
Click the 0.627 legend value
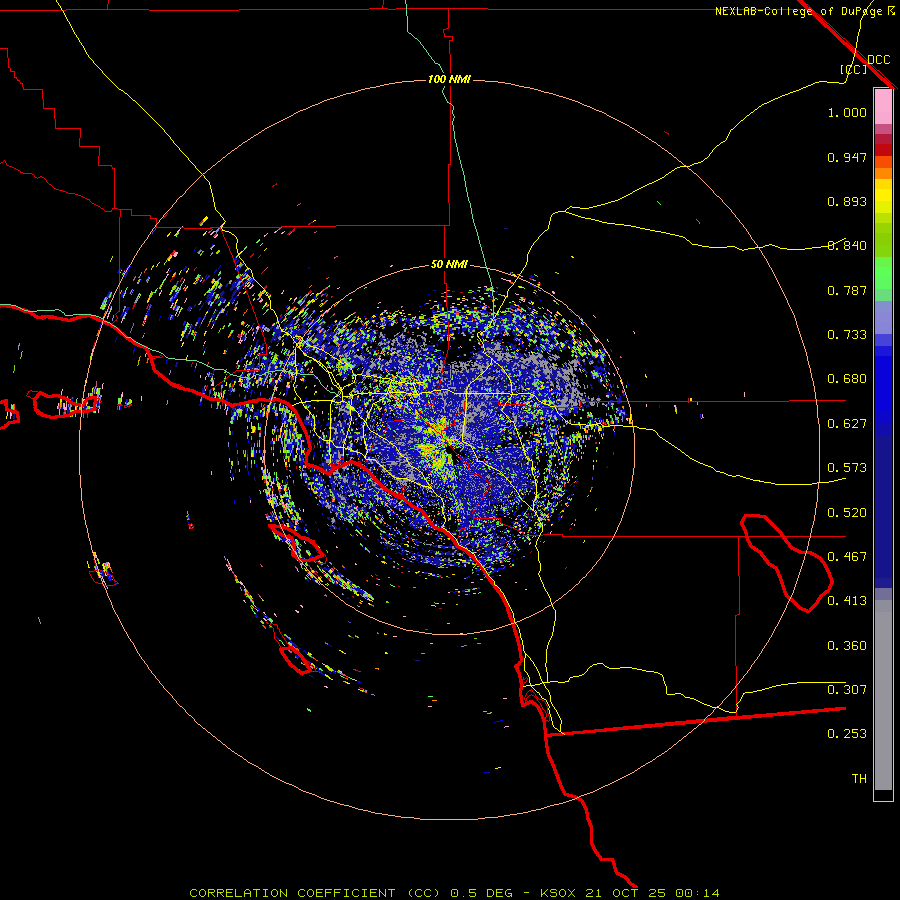click(847, 424)
